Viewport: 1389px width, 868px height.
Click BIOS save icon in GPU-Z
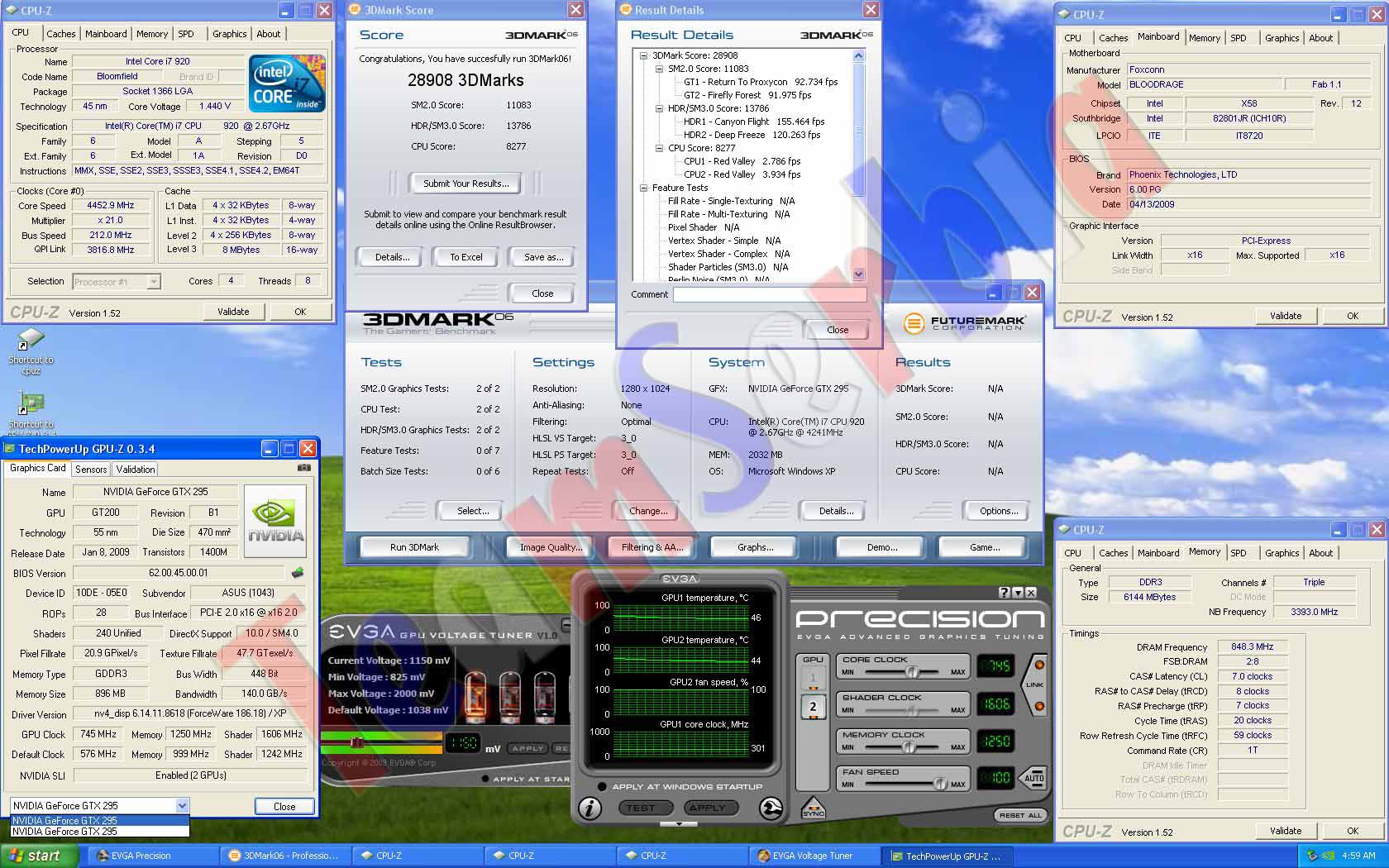pos(298,572)
